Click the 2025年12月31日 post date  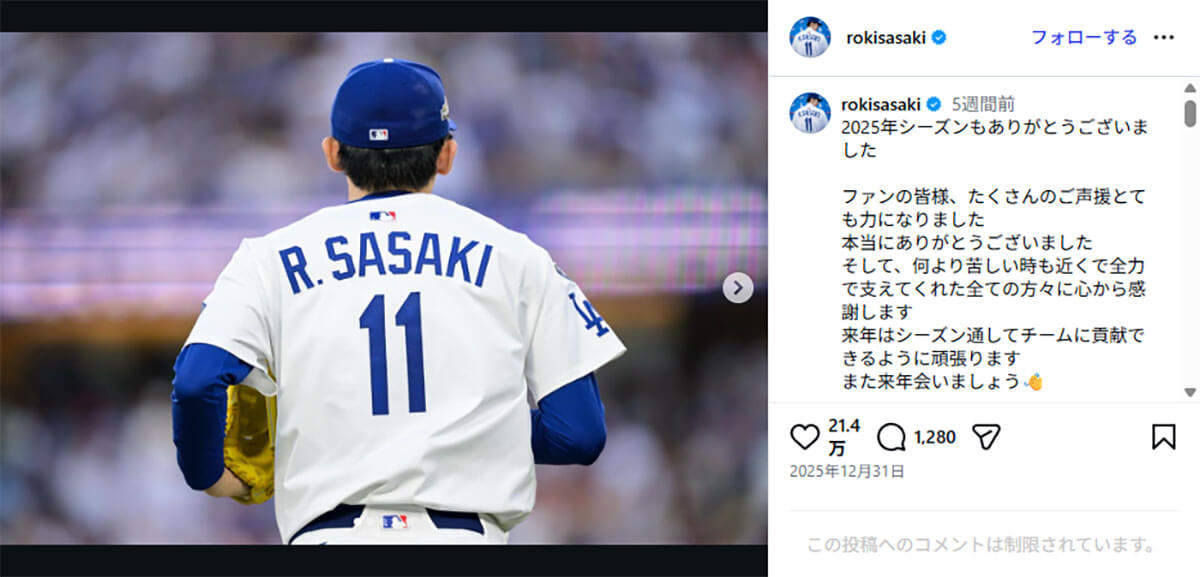click(847, 471)
